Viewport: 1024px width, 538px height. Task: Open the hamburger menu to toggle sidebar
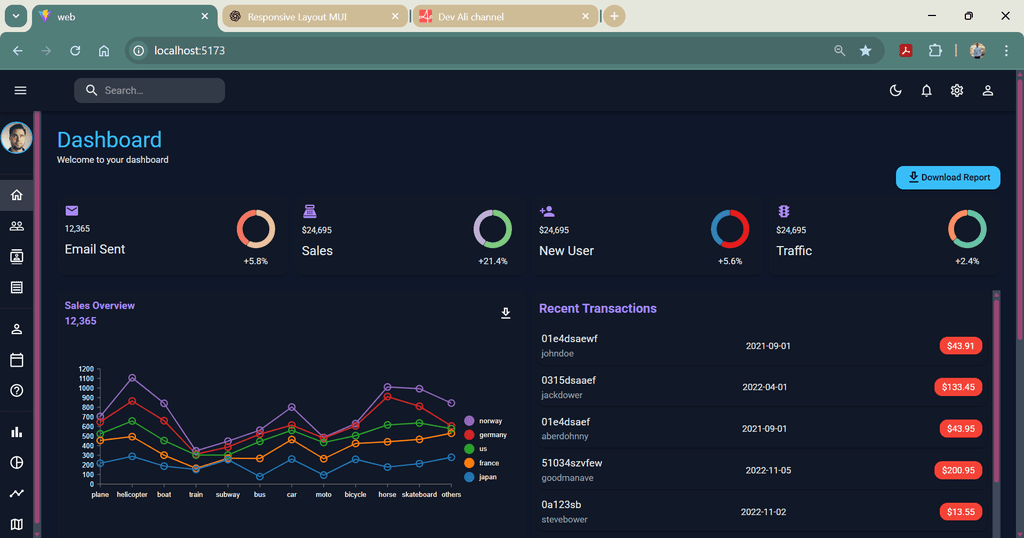point(20,91)
